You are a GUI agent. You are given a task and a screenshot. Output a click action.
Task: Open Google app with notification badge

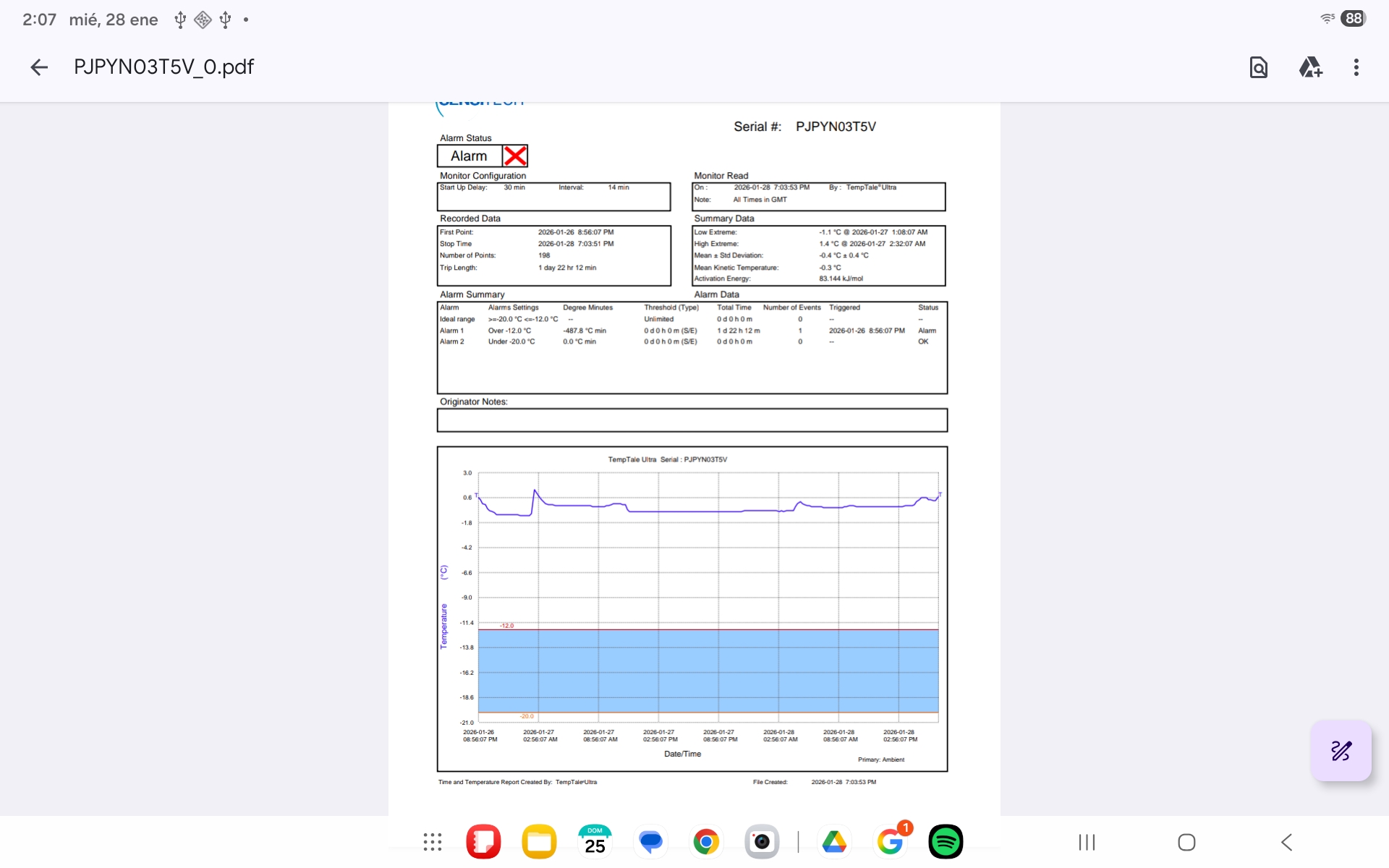[890, 842]
